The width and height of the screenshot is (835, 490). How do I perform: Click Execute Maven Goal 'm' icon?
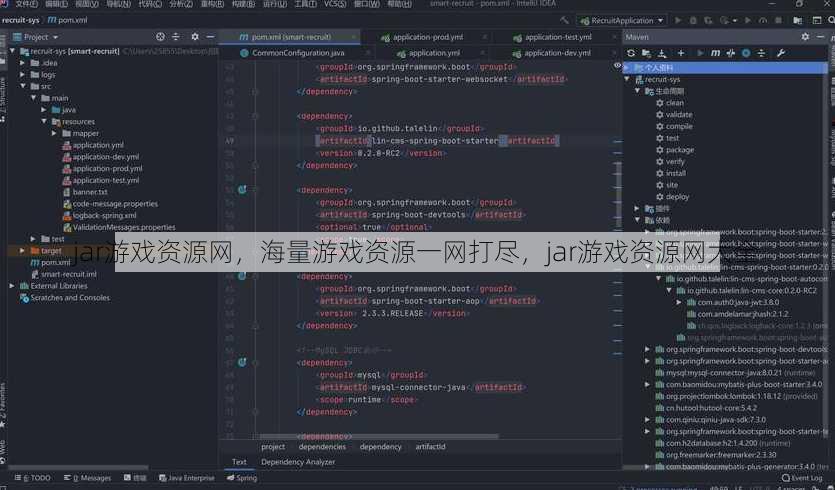pyautogui.click(x=715, y=53)
